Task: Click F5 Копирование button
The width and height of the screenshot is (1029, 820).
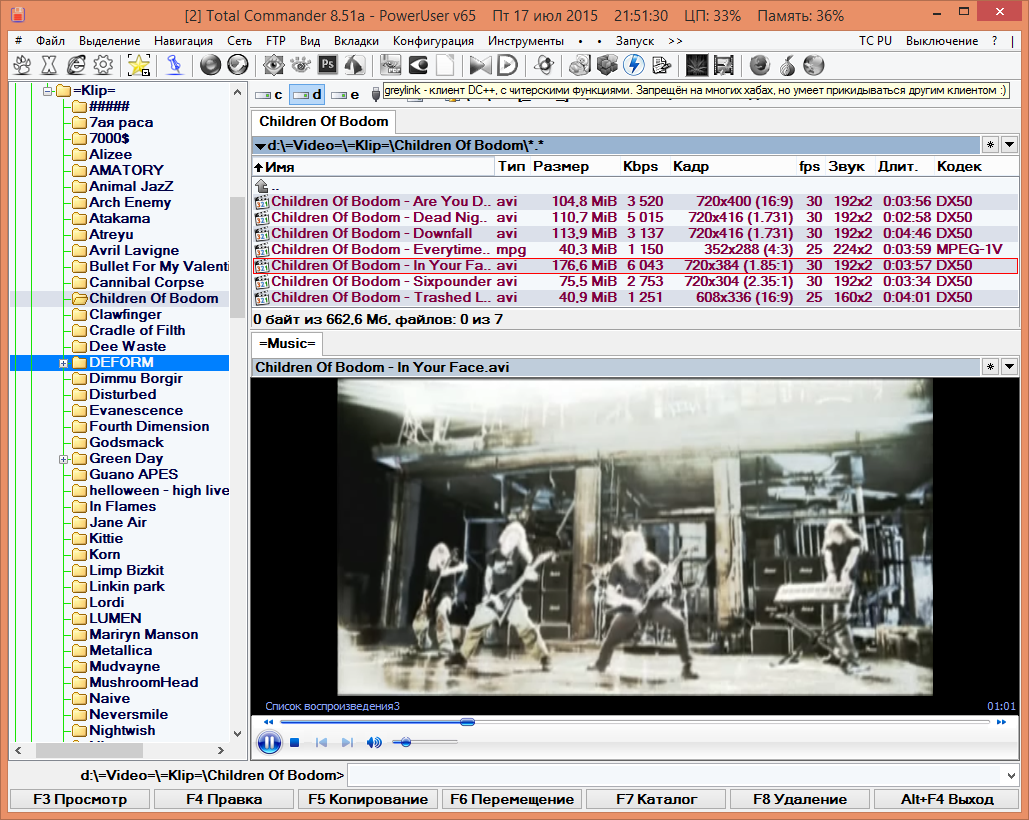Action: tap(368, 799)
